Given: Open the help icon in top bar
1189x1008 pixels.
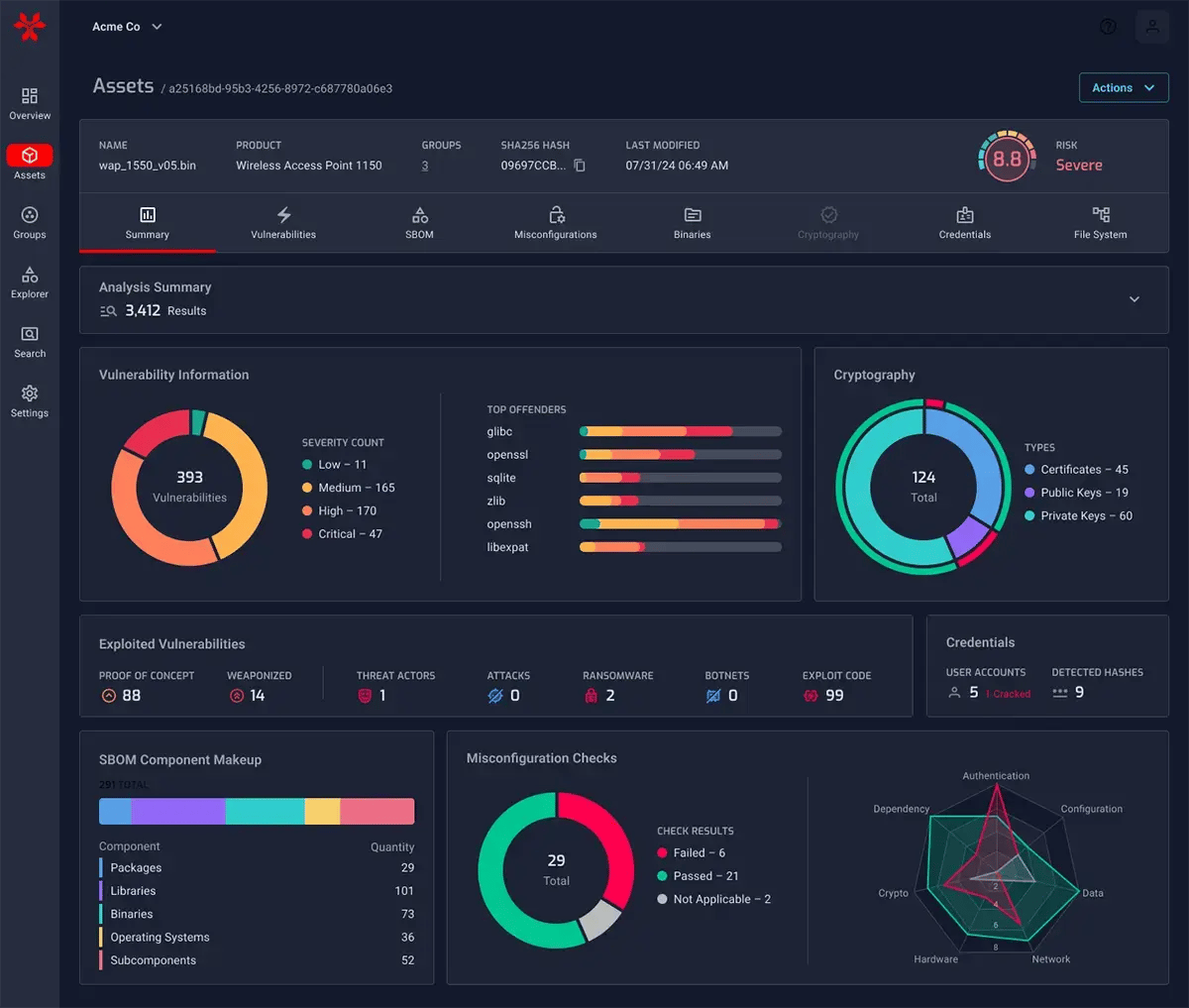Looking at the screenshot, I should tap(1107, 26).
